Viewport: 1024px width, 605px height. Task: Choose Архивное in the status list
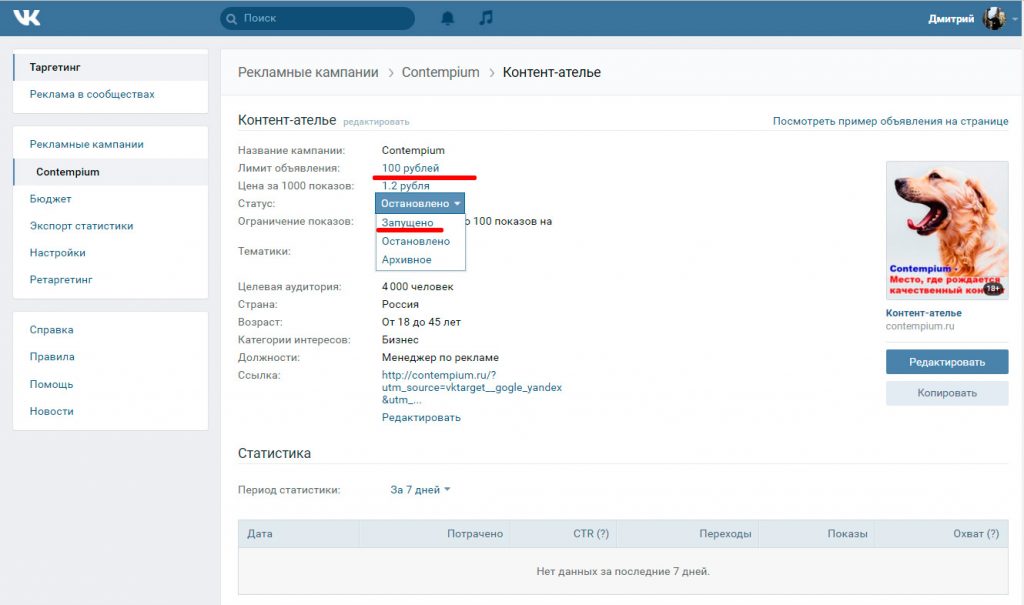[x=407, y=260]
